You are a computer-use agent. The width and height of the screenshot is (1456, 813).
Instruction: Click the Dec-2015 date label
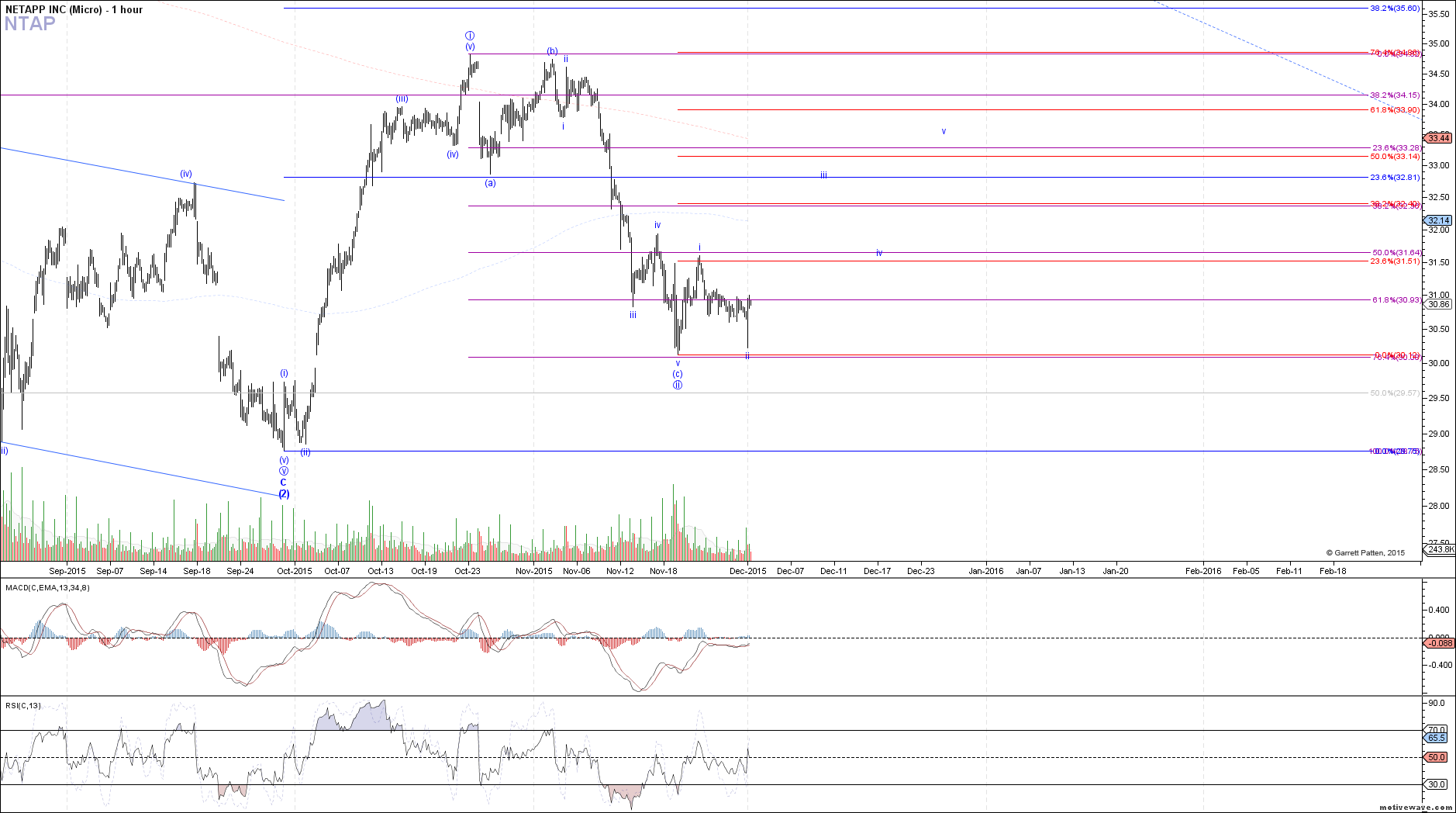[x=748, y=571]
